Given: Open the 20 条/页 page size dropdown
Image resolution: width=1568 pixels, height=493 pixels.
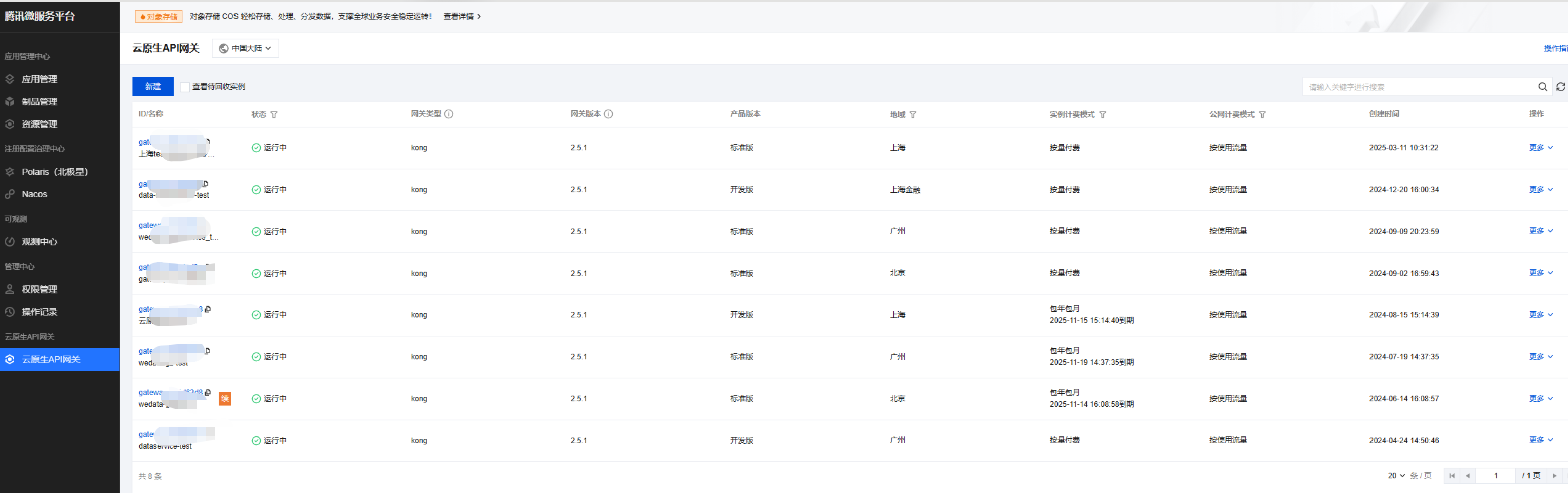Looking at the screenshot, I should (x=1396, y=475).
